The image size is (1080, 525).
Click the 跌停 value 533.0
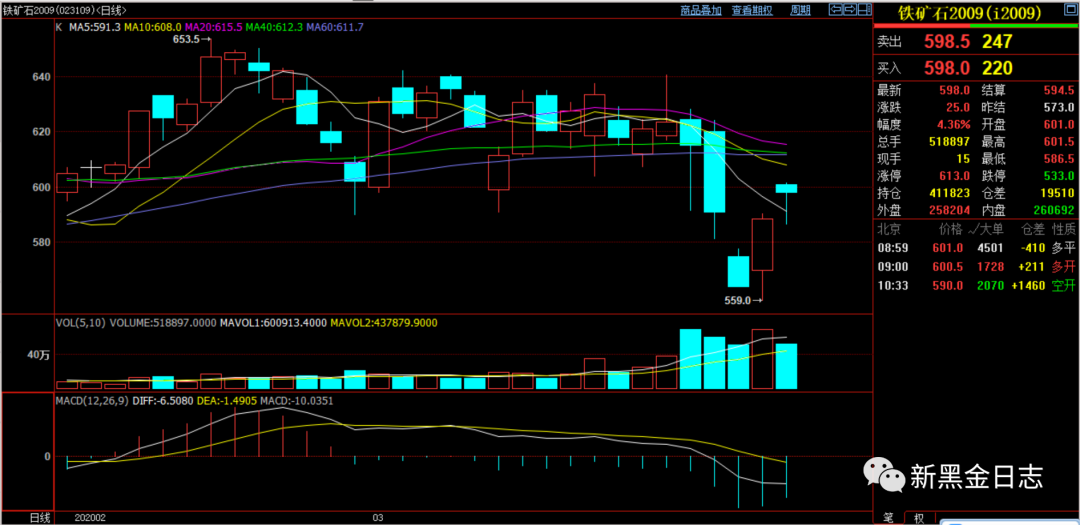(1059, 176)
